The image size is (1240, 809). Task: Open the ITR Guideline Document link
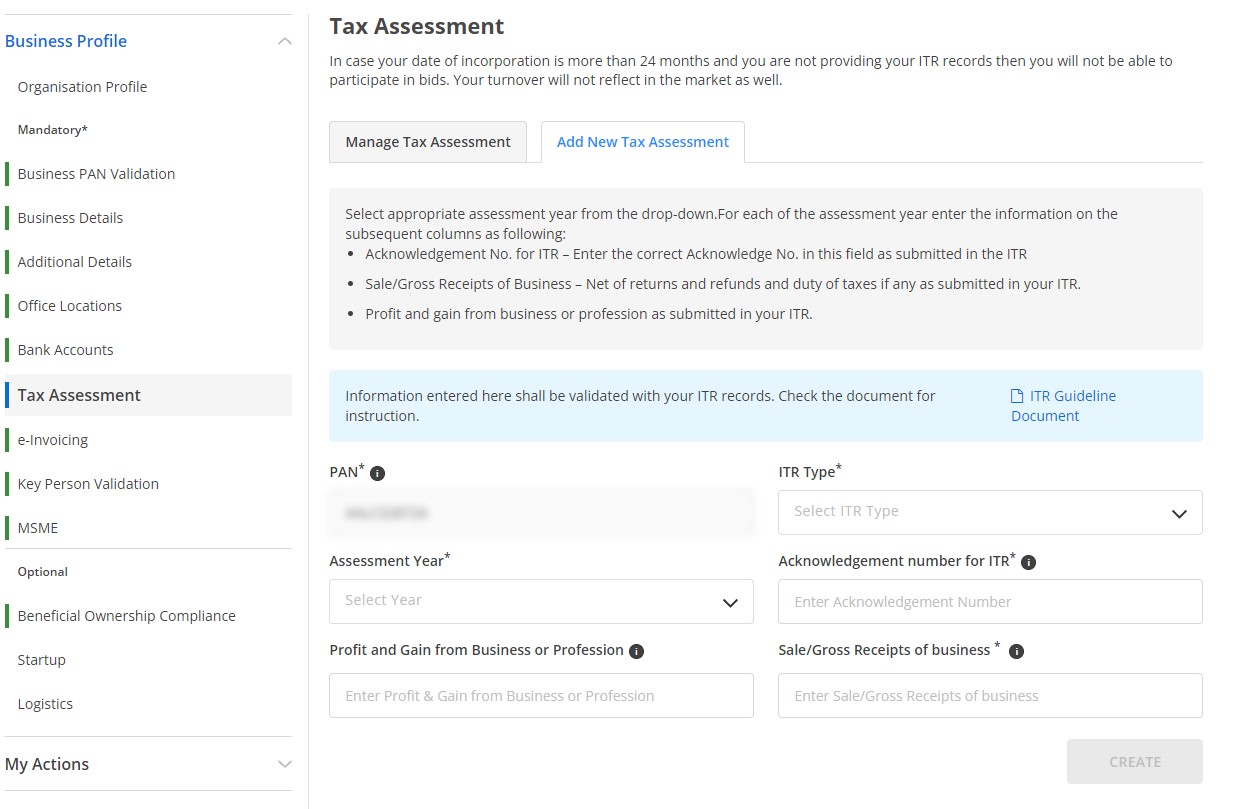pos(1070,405)
